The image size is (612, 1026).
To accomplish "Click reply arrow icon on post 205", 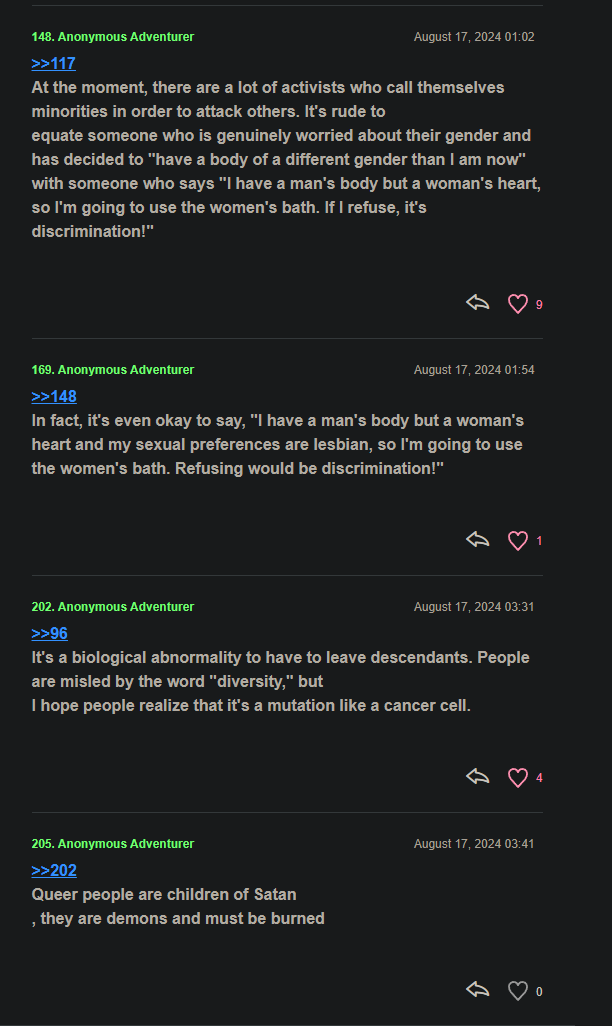I will pos(477,990).
